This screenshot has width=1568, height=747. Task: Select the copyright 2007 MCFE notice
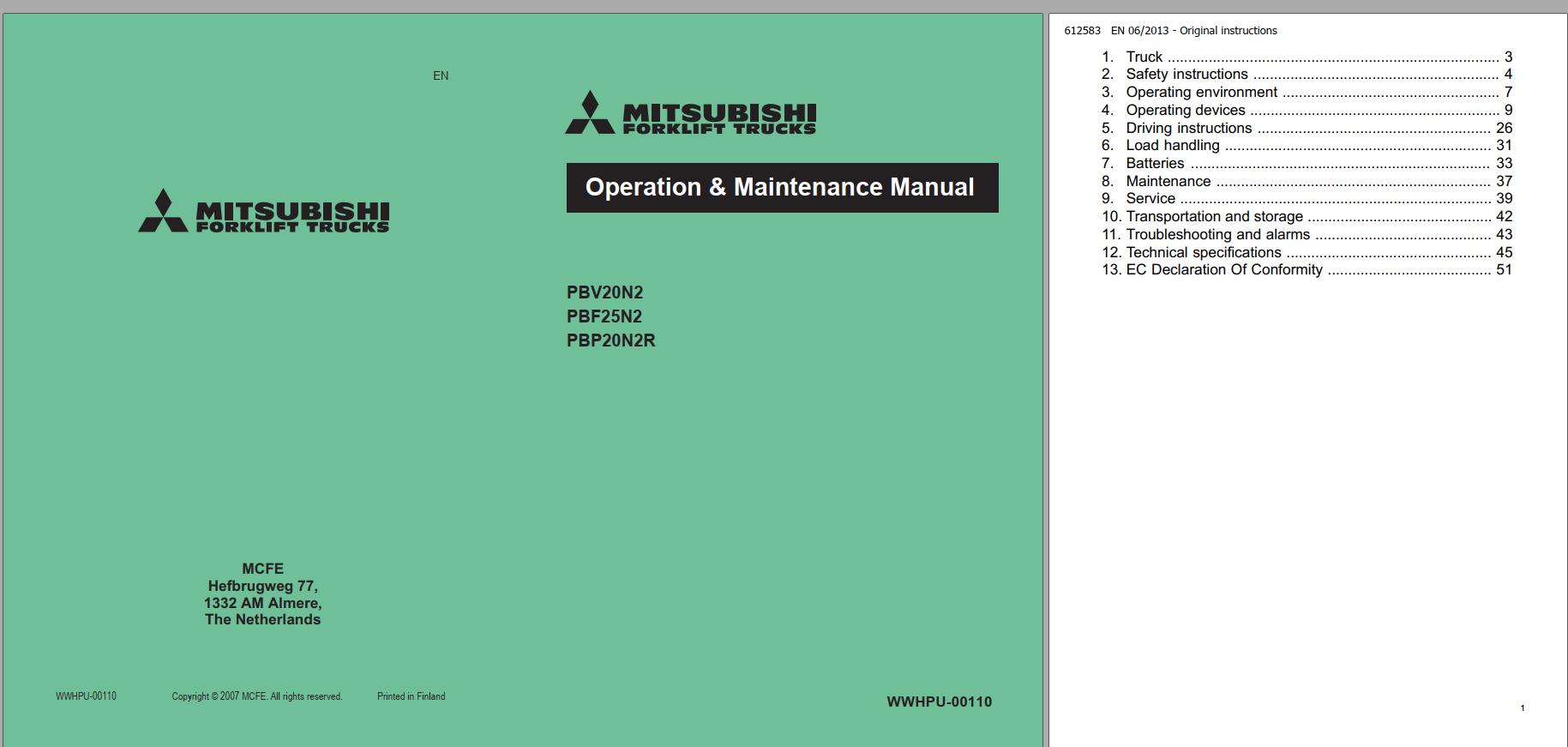(257, 696)
